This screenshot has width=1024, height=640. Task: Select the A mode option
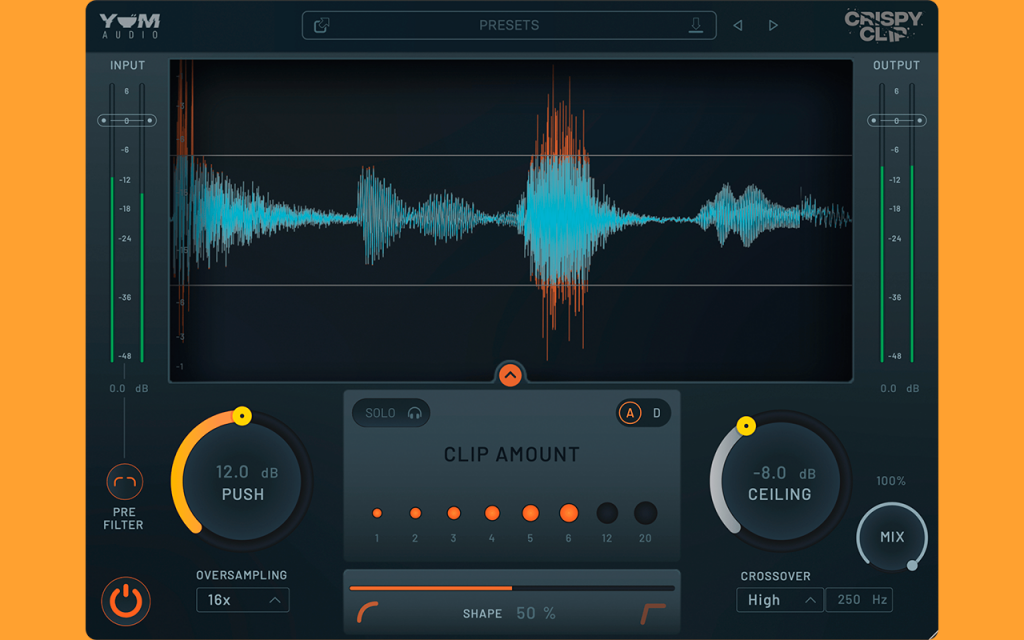click(x=630, y=413)
